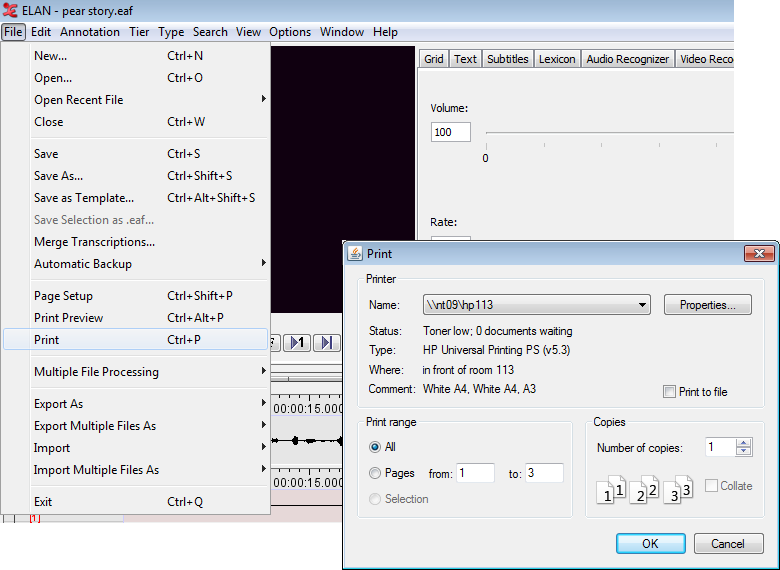Select the Selection print range radio button
780x570 pixels.
[x=375, y=498]
